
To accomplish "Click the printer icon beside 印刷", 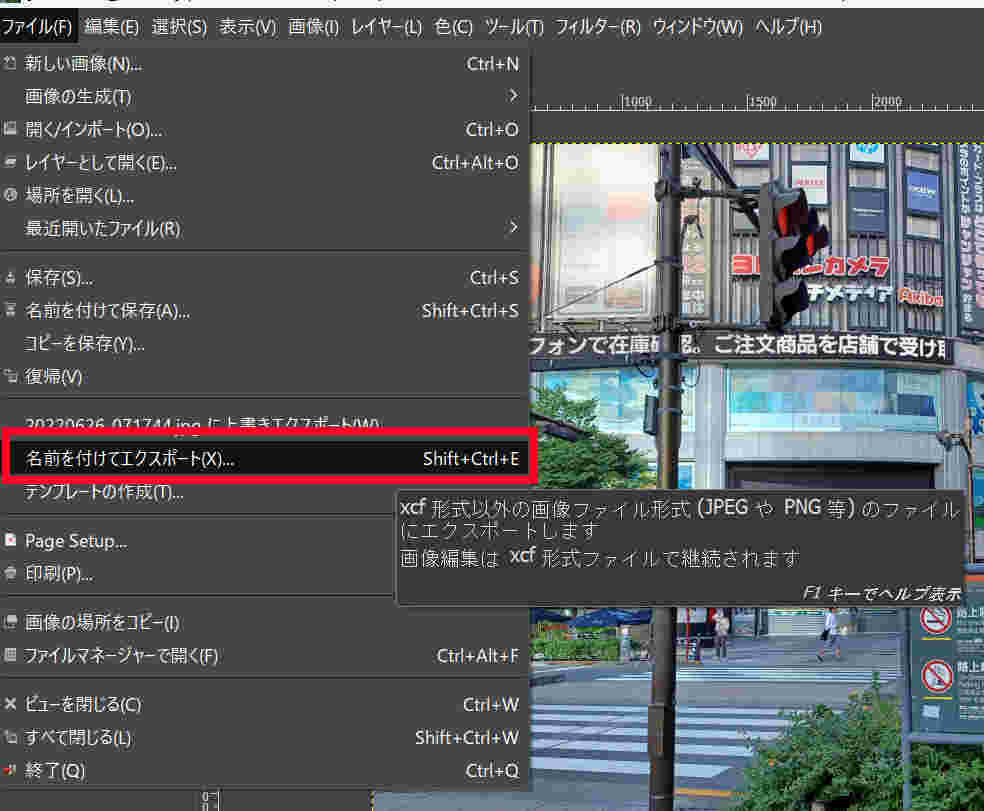I will (x=10, y=574).
